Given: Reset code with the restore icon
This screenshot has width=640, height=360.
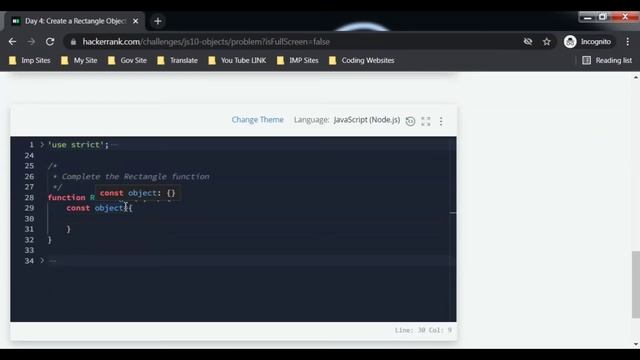Looking at the screenshot, I should pos(410,121).
